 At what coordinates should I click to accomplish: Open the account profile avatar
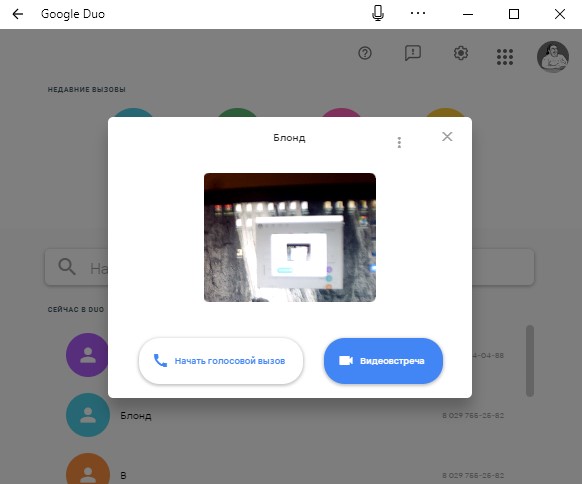coord(553,57)
